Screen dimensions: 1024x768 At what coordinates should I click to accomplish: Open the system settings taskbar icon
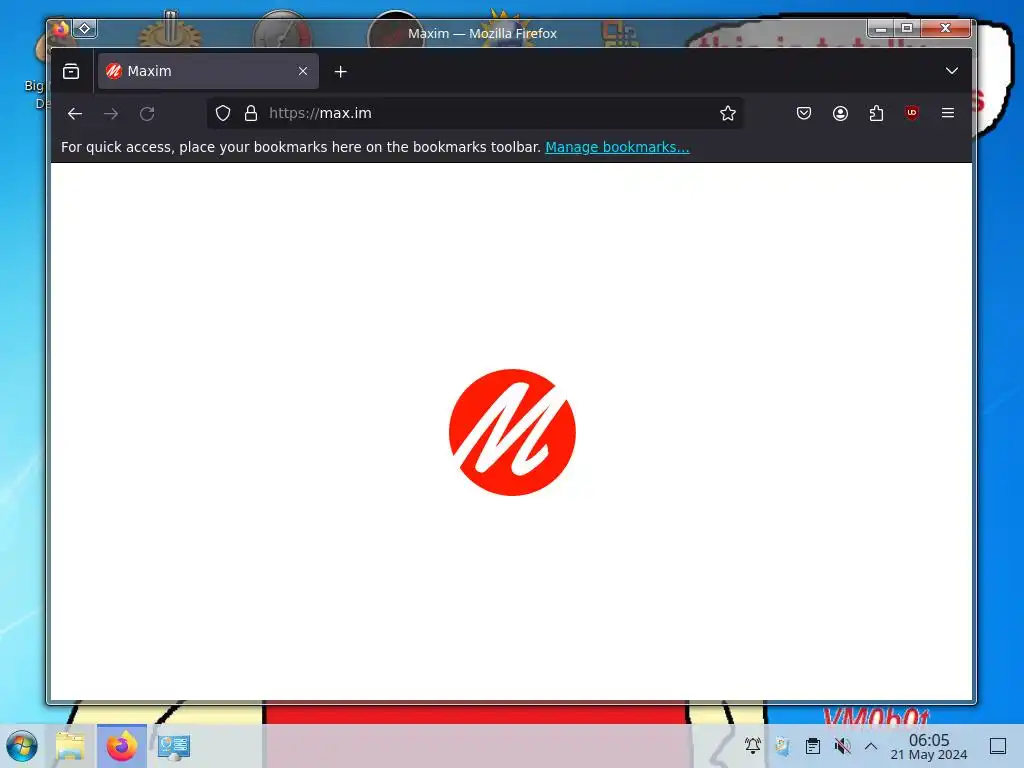(174, 746)
